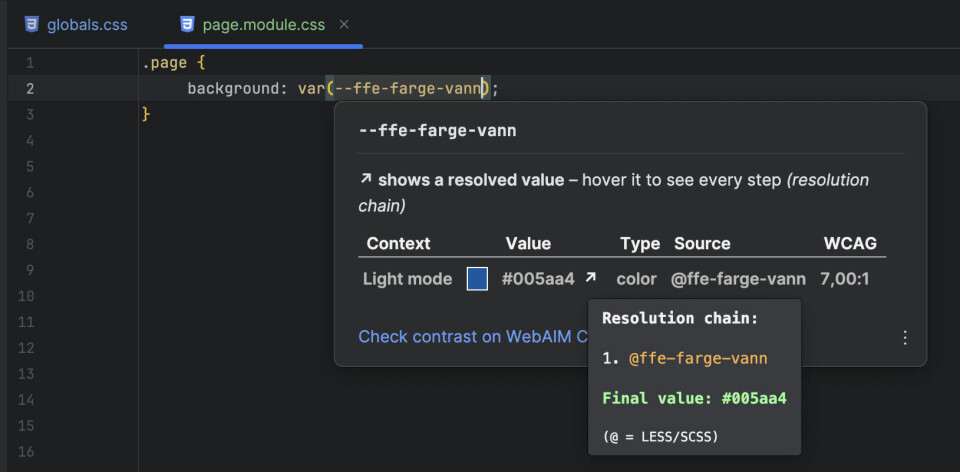The height and width of the screenshot is (472, 960).
Task: Open the popup's three-dot options menu
Action: point(905,338)
